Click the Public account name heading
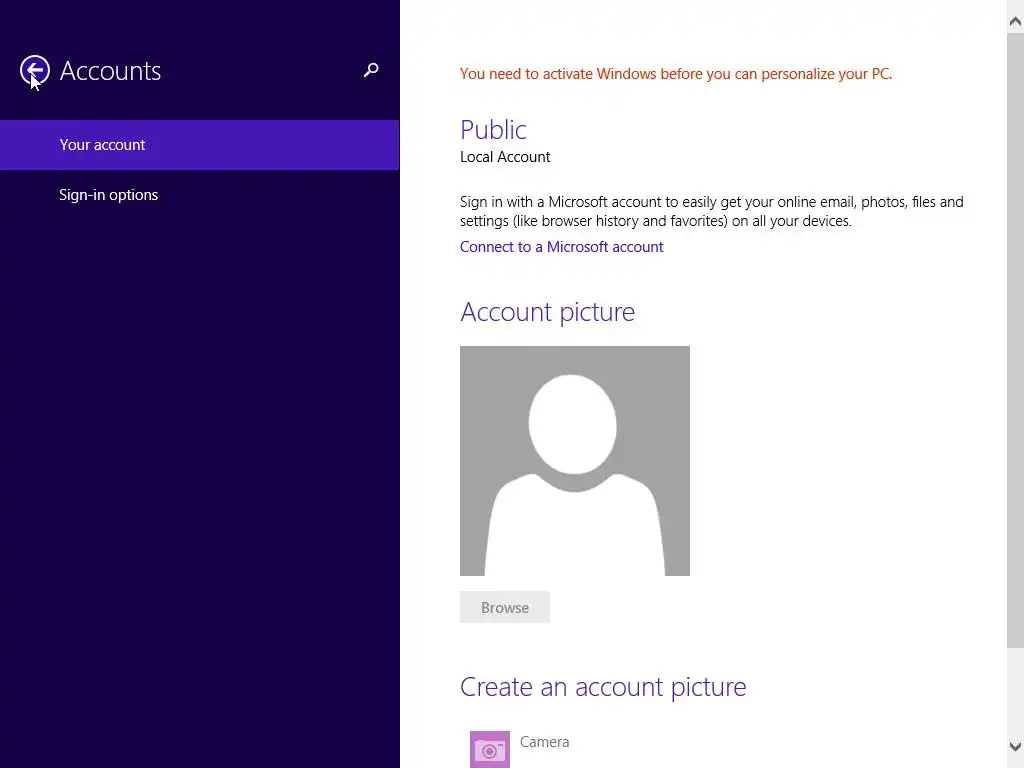Image resolution: width=1024 pixels, height=768 pixels. coord(493,129)
